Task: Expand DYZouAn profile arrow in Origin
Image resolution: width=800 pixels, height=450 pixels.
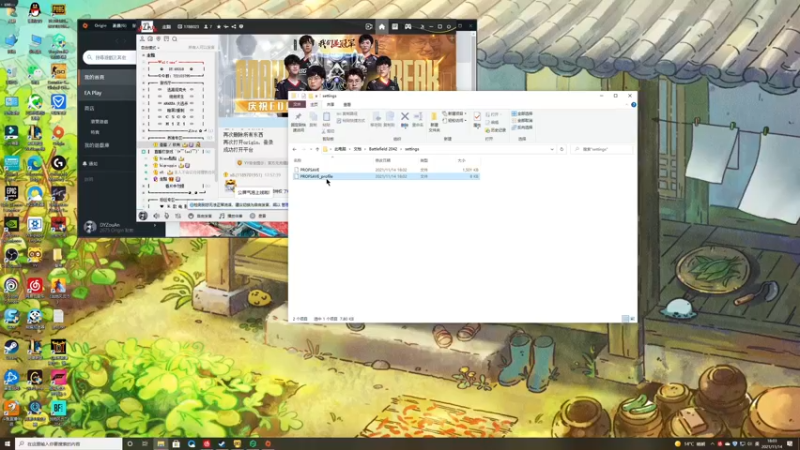Action: pos(155,226)
